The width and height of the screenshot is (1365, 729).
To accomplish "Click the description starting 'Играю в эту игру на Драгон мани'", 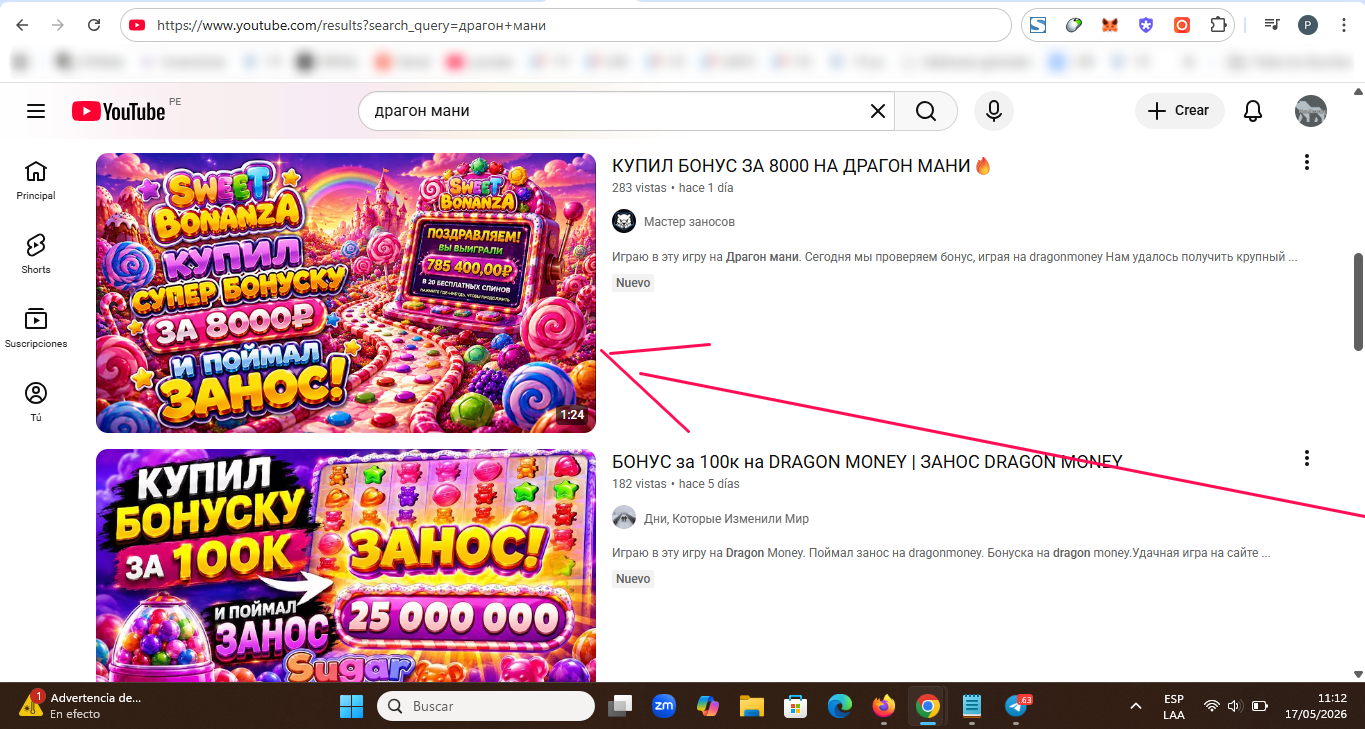I will 955,257.
